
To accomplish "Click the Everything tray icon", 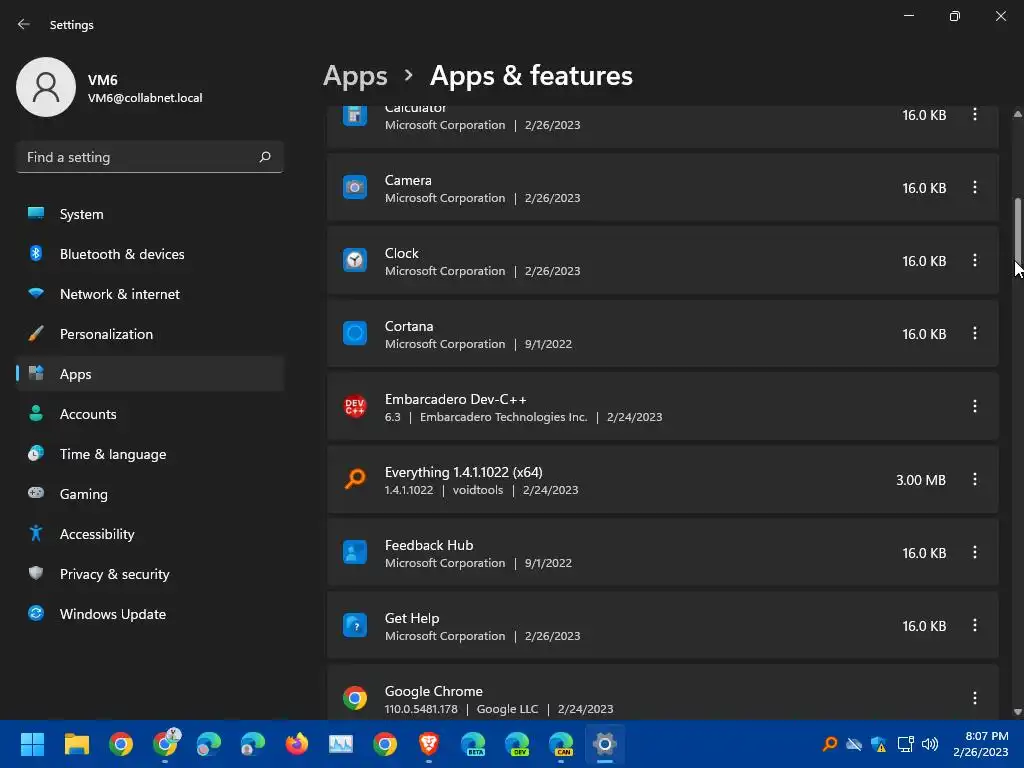I will (x=829, y=744).
